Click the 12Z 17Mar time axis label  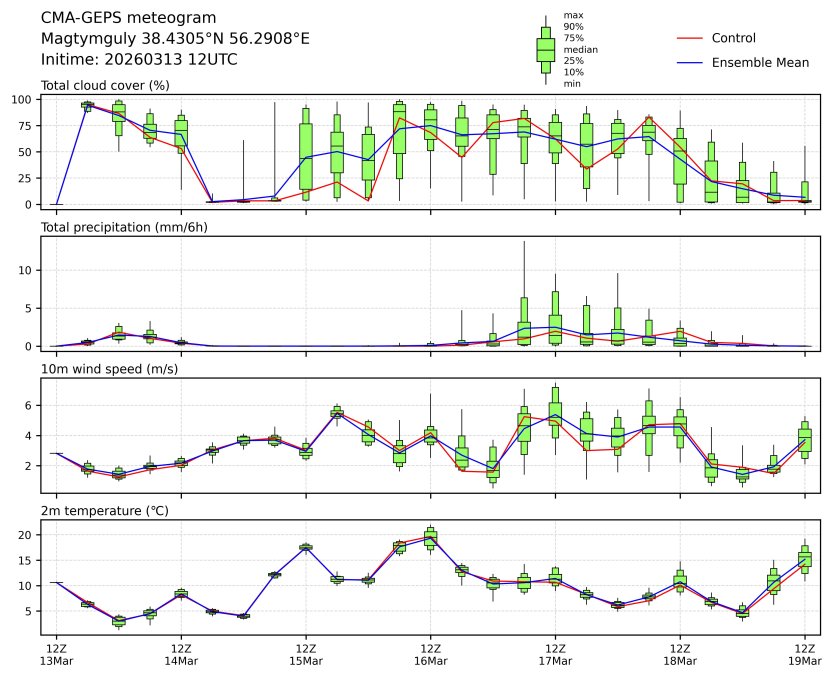555,655
